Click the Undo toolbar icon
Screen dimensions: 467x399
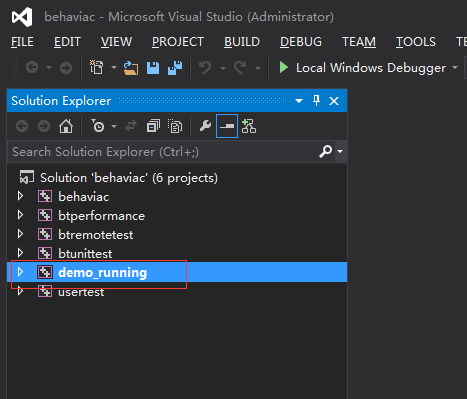pos(205,68)
